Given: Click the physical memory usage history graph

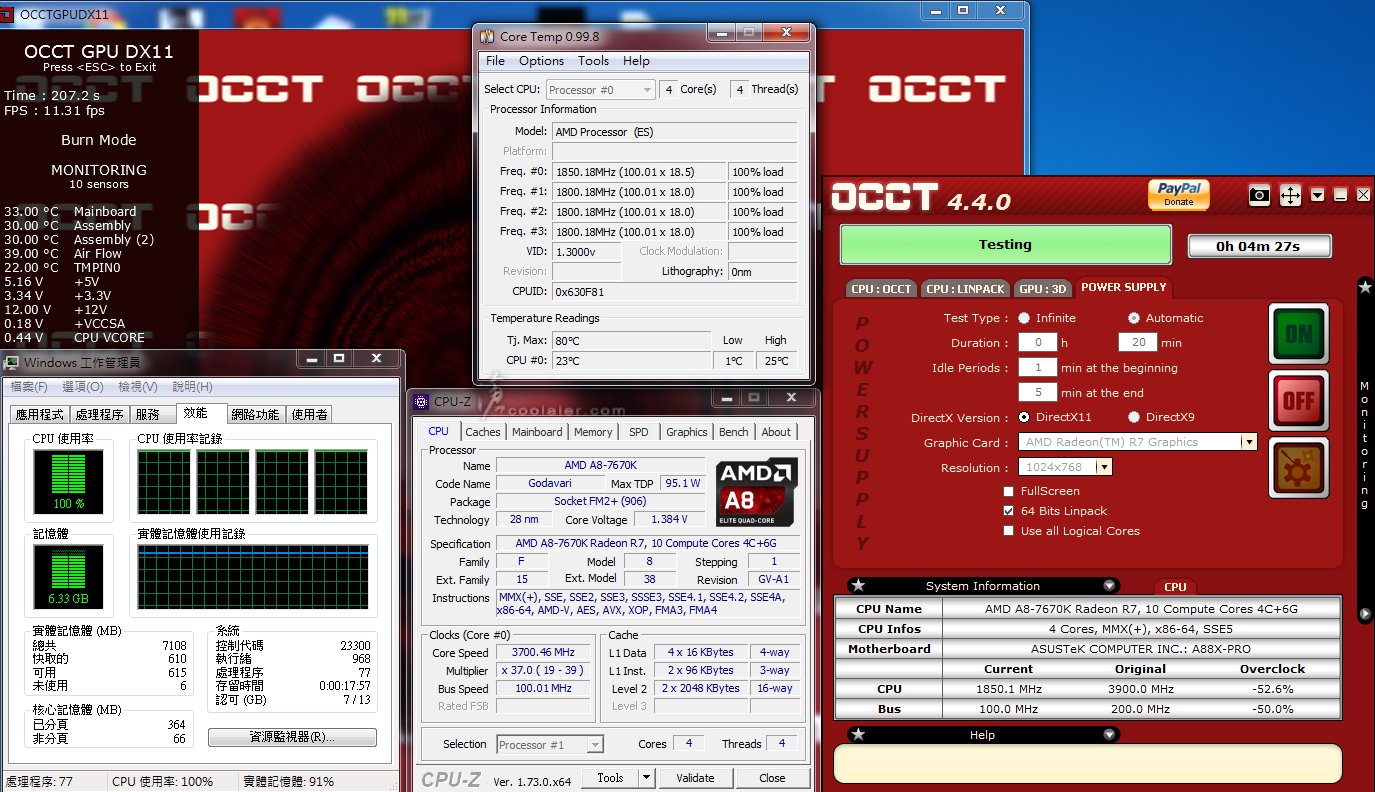Looking at the screenshot, I should (253, 577).
